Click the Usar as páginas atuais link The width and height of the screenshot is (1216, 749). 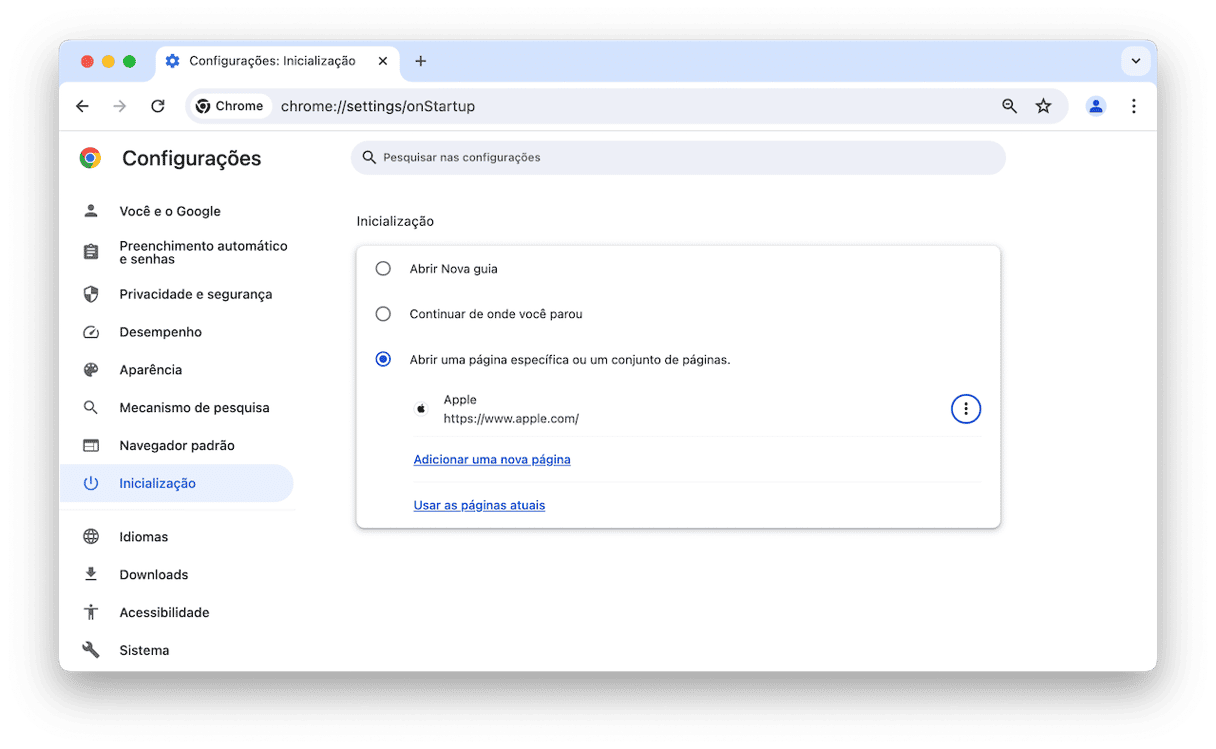click(x=479, y=506)
